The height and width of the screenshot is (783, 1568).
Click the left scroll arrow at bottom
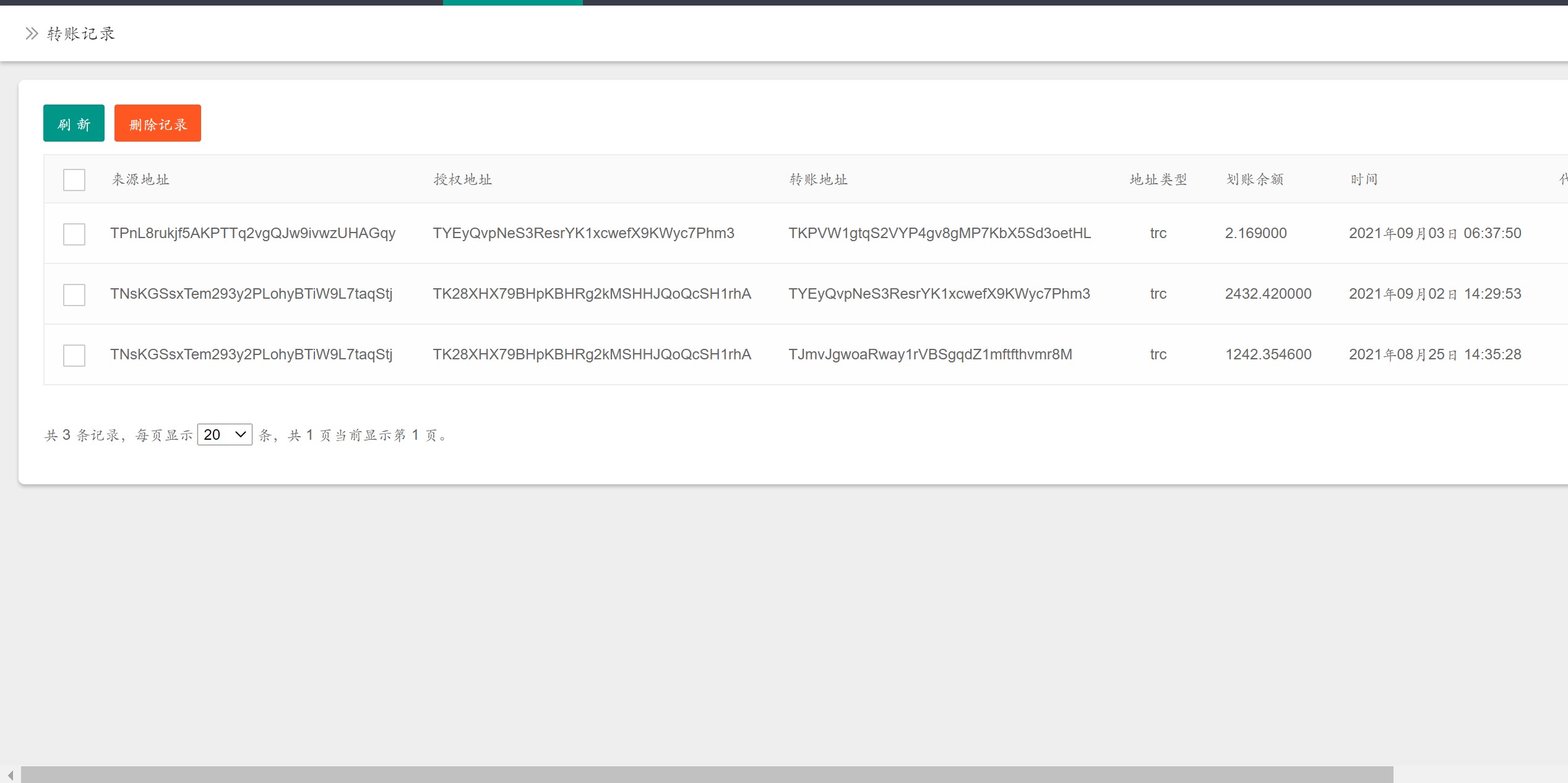[11, 775]
